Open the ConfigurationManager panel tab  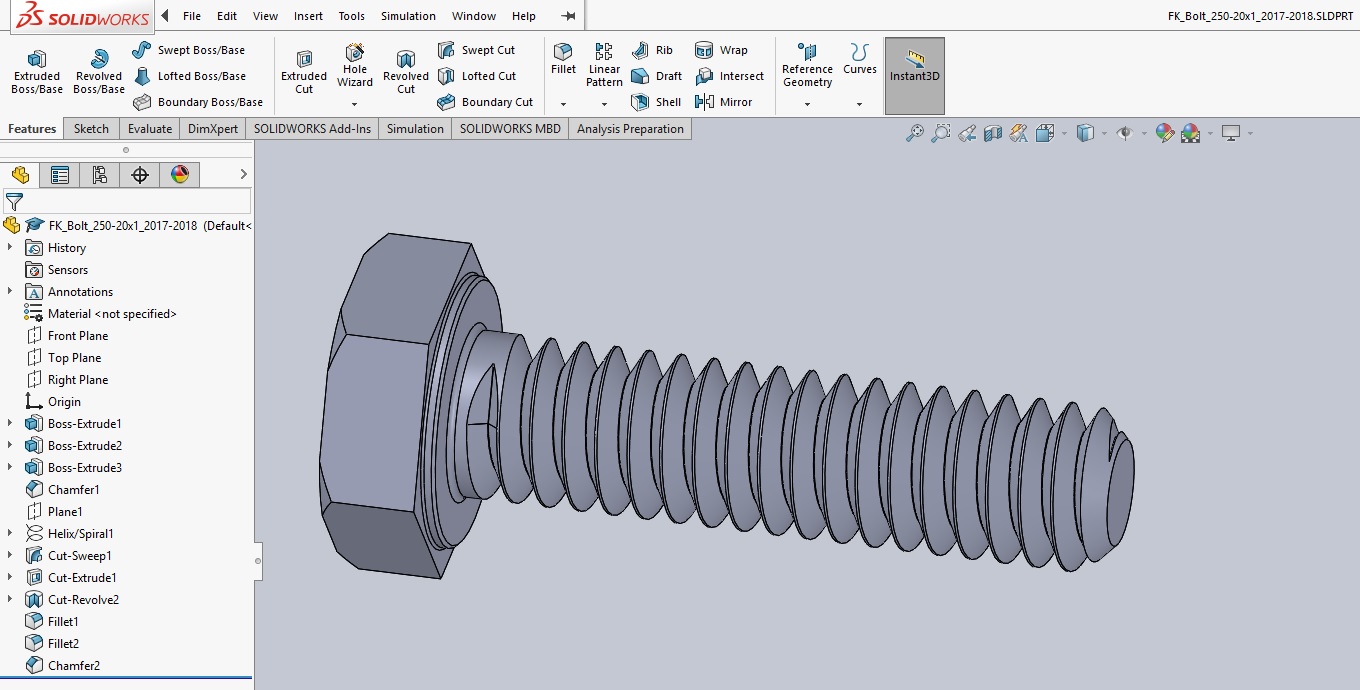pos(100,175)
